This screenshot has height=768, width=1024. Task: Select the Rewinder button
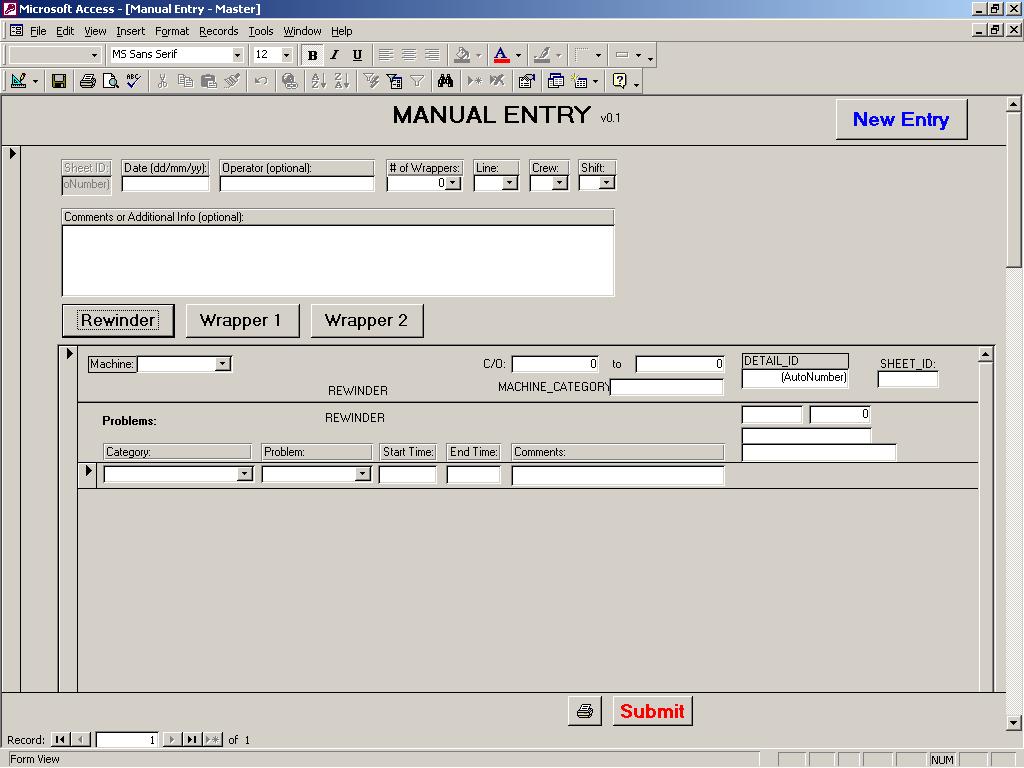pyautogui.click(x=118, y=321)
